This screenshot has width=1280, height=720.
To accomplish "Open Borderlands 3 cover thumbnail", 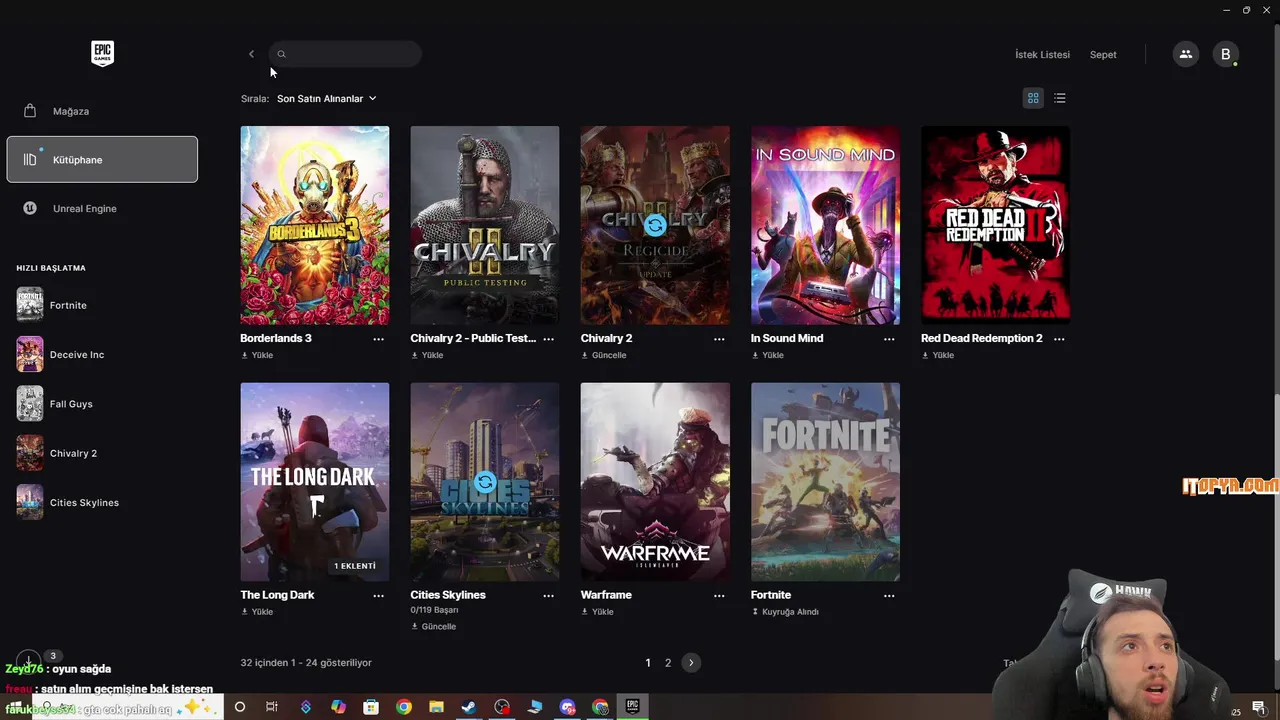I will point(315,225).
